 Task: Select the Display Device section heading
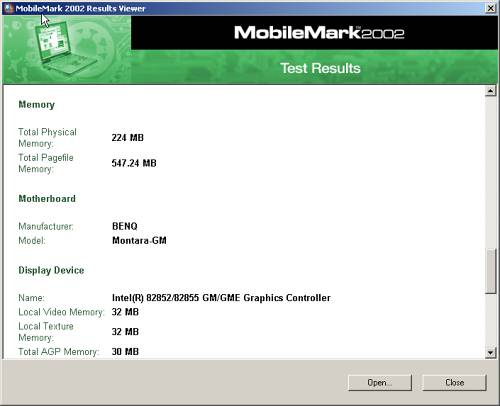[51, 270]
